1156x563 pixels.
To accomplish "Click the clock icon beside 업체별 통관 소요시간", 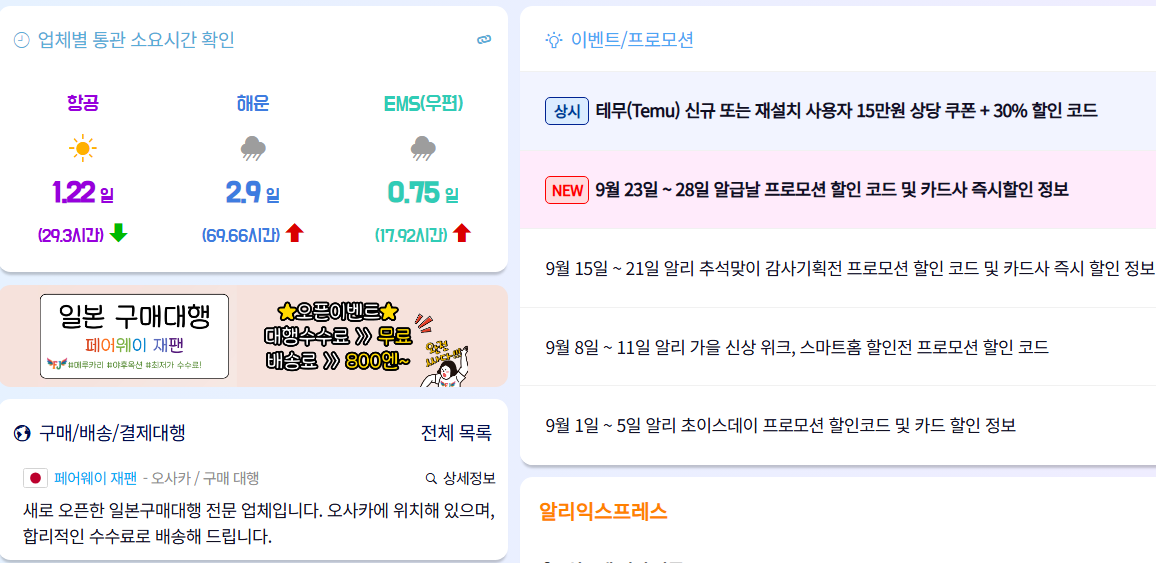I will [x=22, y=40].
